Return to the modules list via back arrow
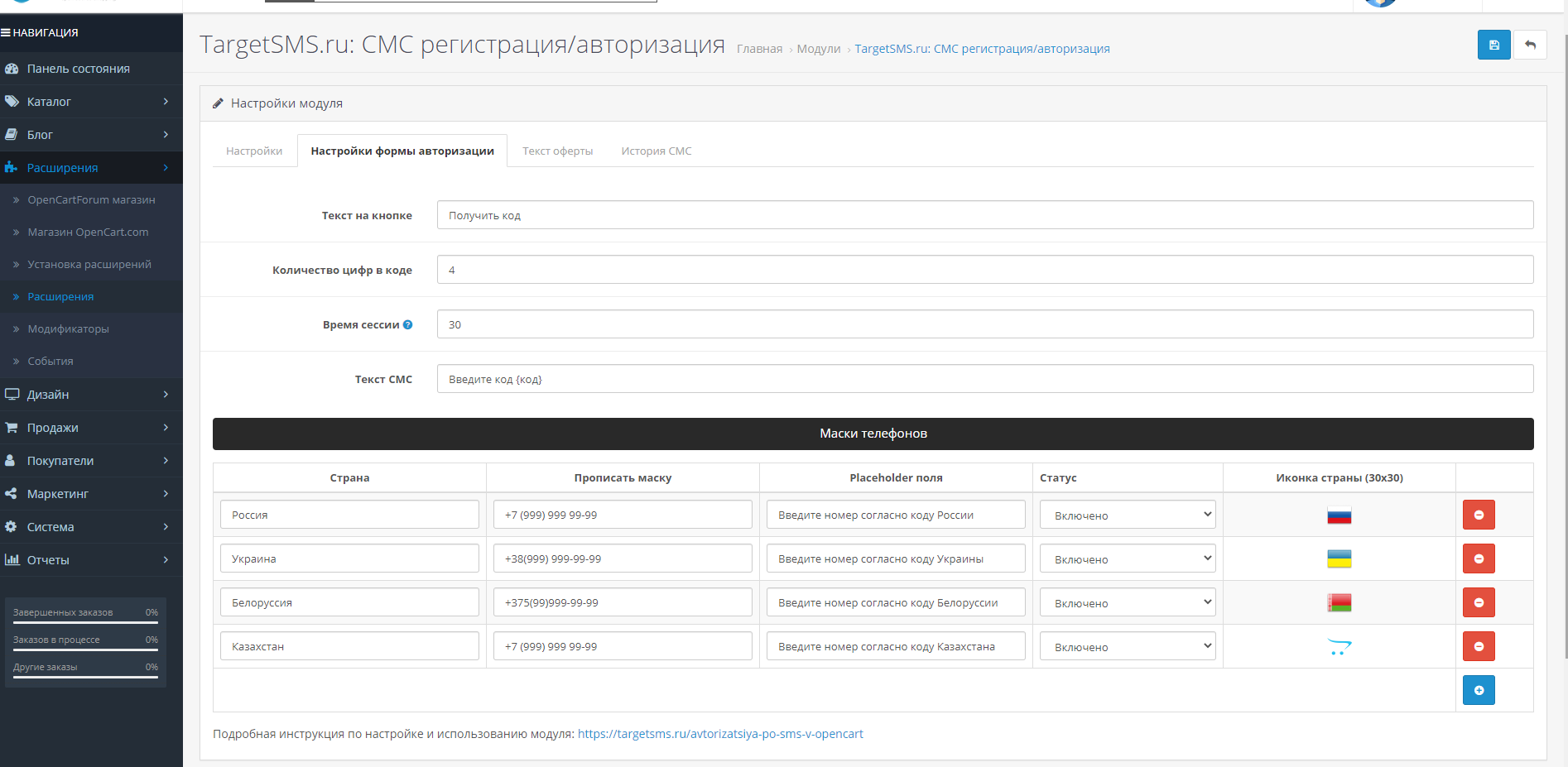Viewport: 1568px width, 767px height. (x=1530, y=45)
